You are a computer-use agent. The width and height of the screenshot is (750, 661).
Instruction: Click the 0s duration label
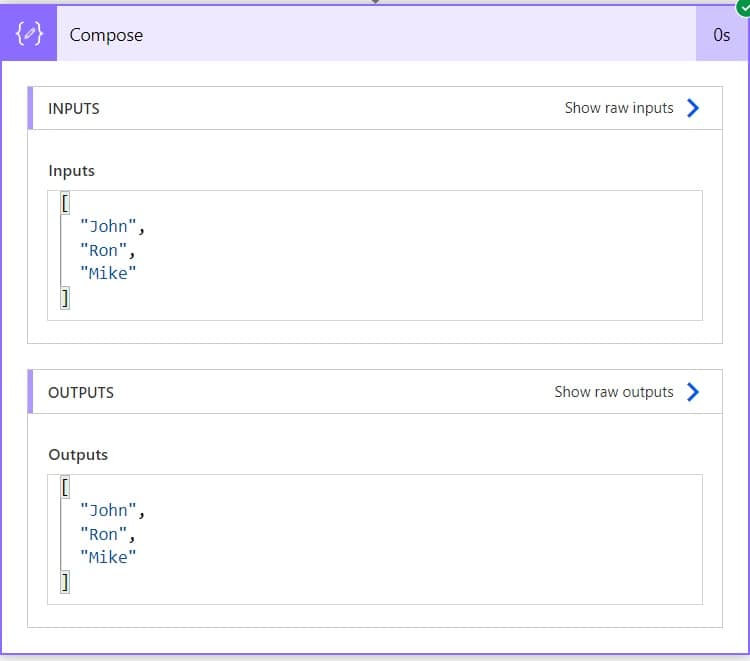pyautogui.click(x=721, y=35)
